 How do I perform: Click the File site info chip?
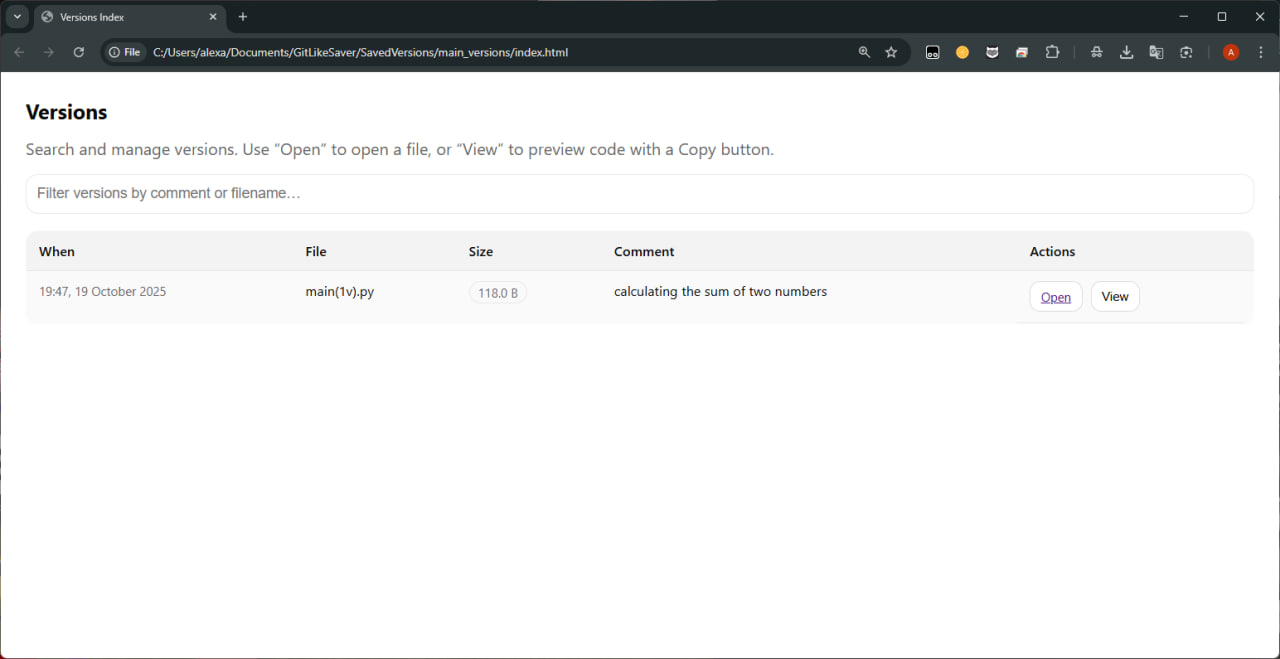(x=125, y=52)
